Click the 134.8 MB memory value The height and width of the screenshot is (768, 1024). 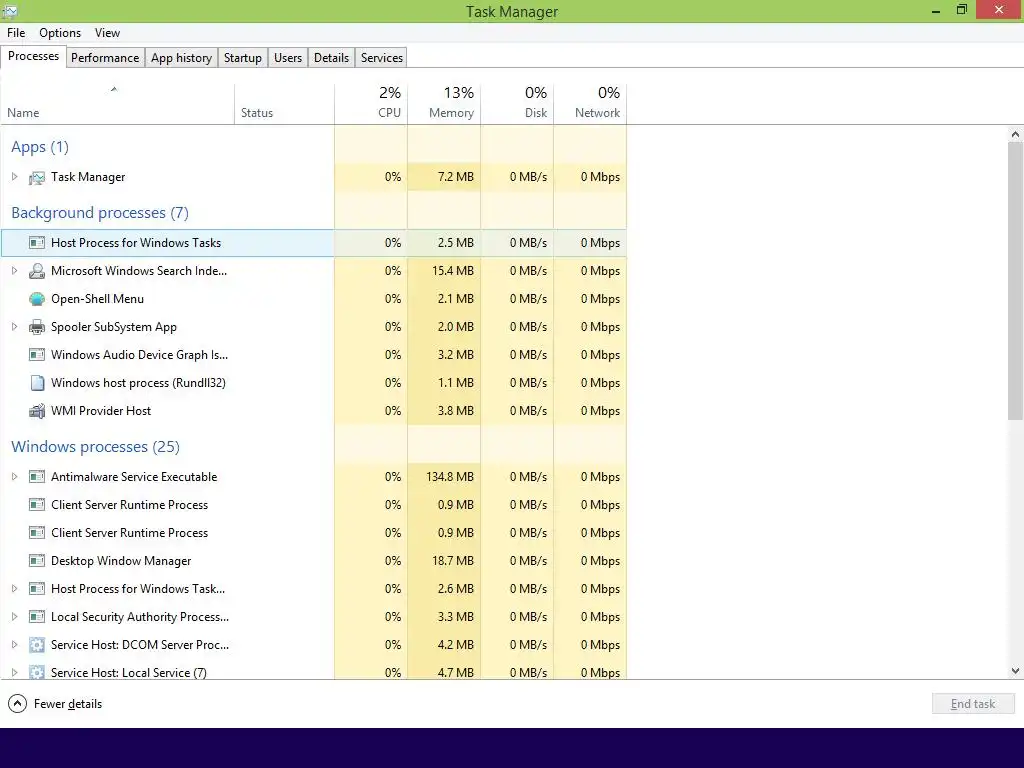450,477
